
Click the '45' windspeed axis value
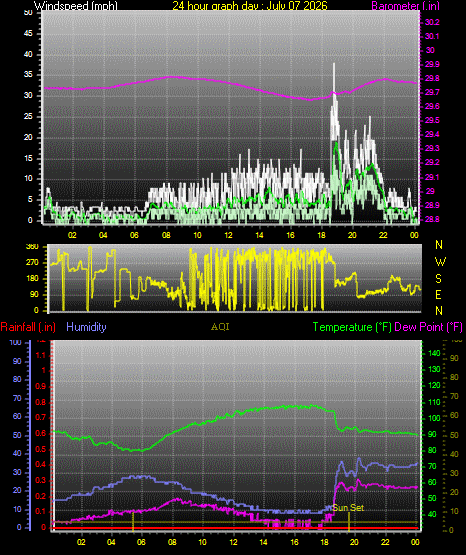pos(28,34)
